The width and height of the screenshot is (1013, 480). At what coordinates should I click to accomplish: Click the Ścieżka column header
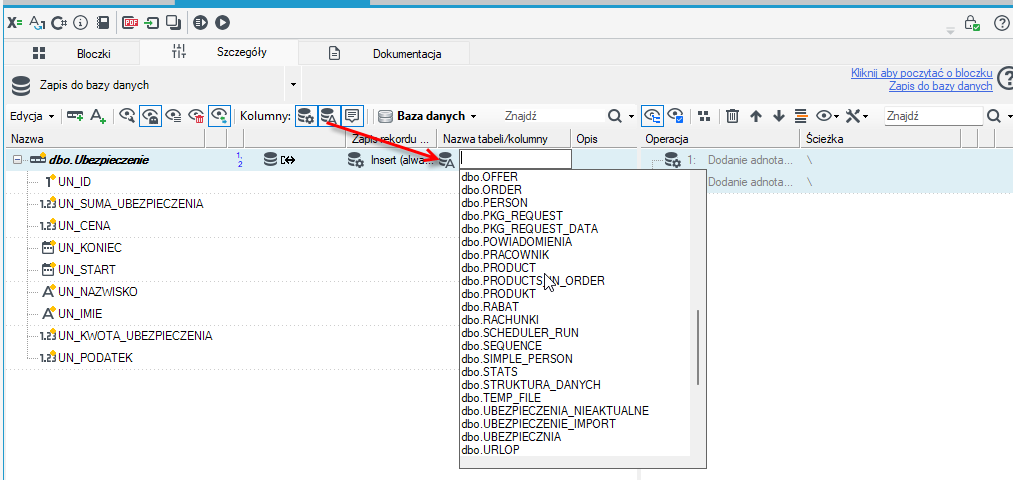click(x=881, y=138)
